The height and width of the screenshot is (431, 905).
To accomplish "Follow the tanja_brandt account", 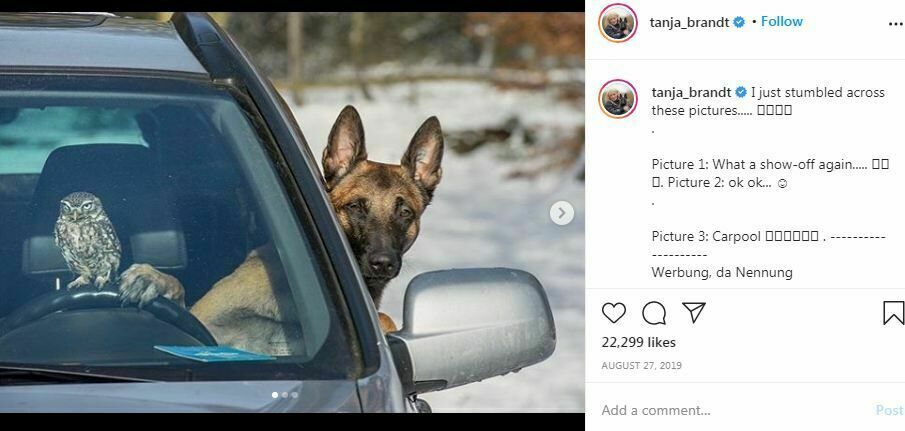I will (781, 22).
